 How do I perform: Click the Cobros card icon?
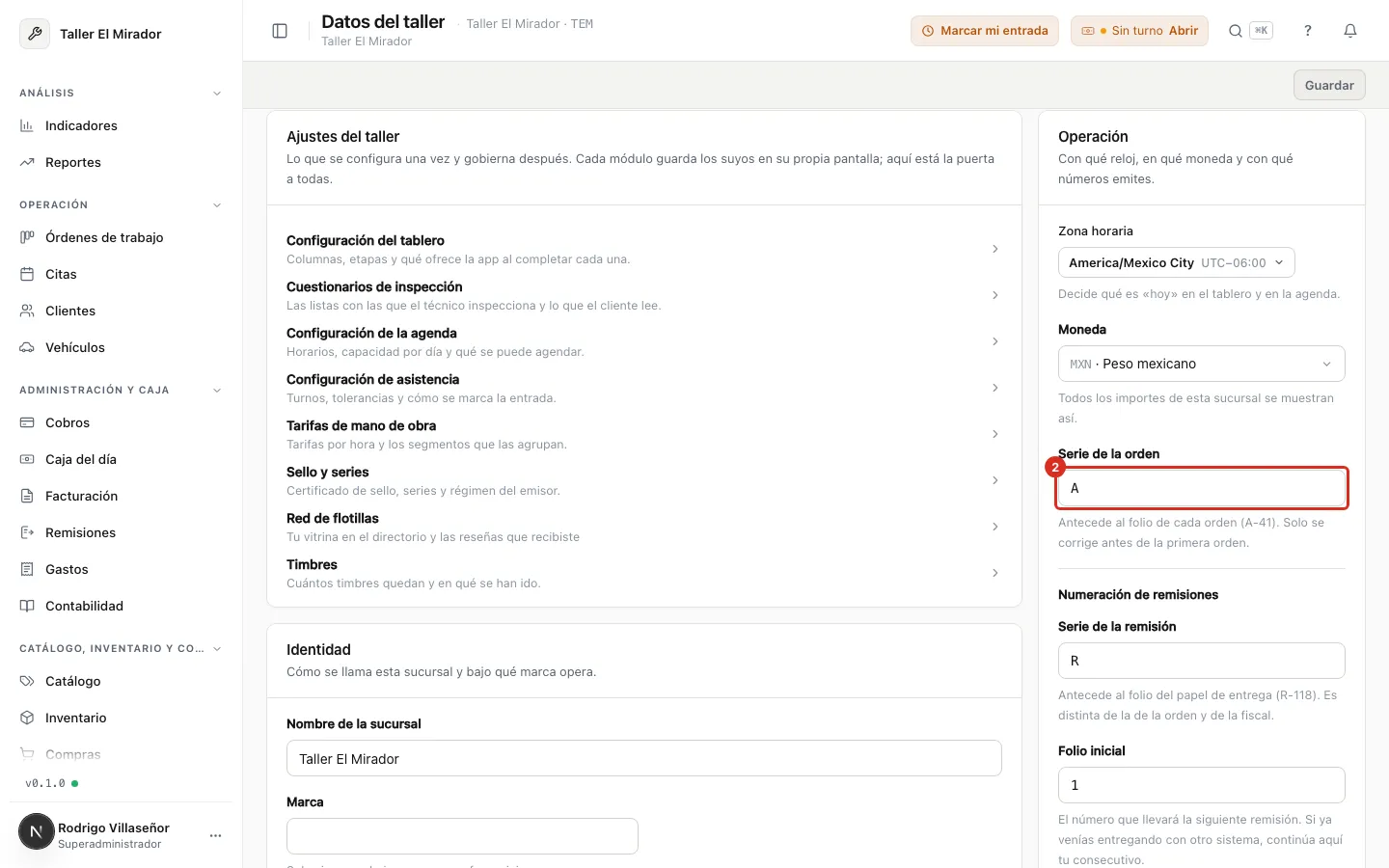(27, 422)
